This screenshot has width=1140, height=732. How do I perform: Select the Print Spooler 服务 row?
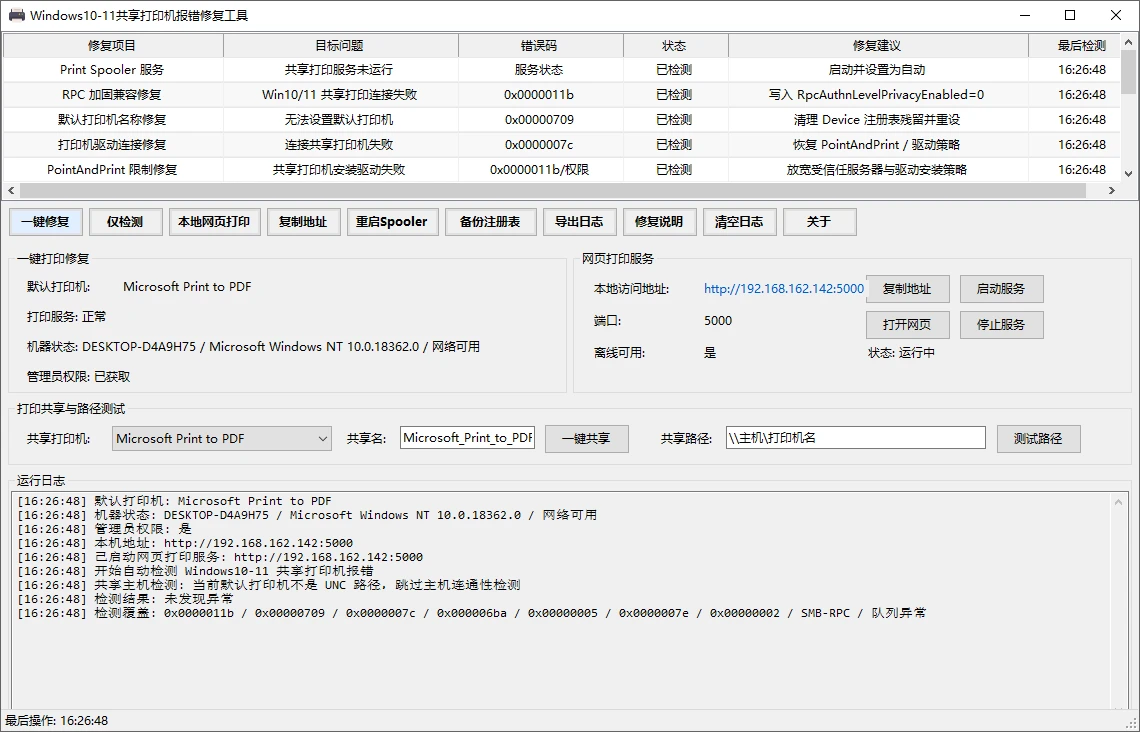pyautogui.click(x=563, y=70)
